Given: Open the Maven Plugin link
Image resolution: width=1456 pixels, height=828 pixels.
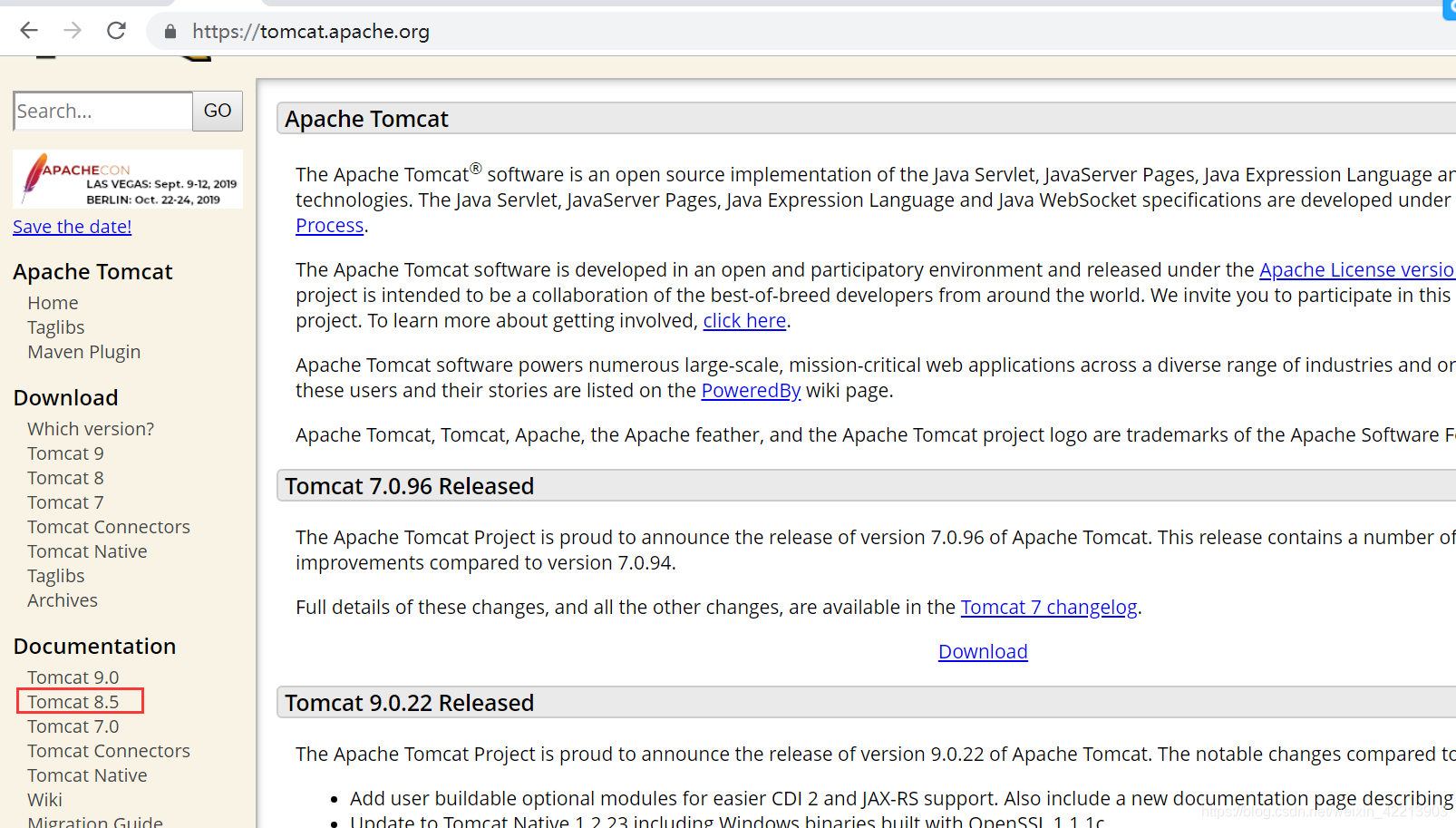Looking at the screenshot, I should (84, 352).
